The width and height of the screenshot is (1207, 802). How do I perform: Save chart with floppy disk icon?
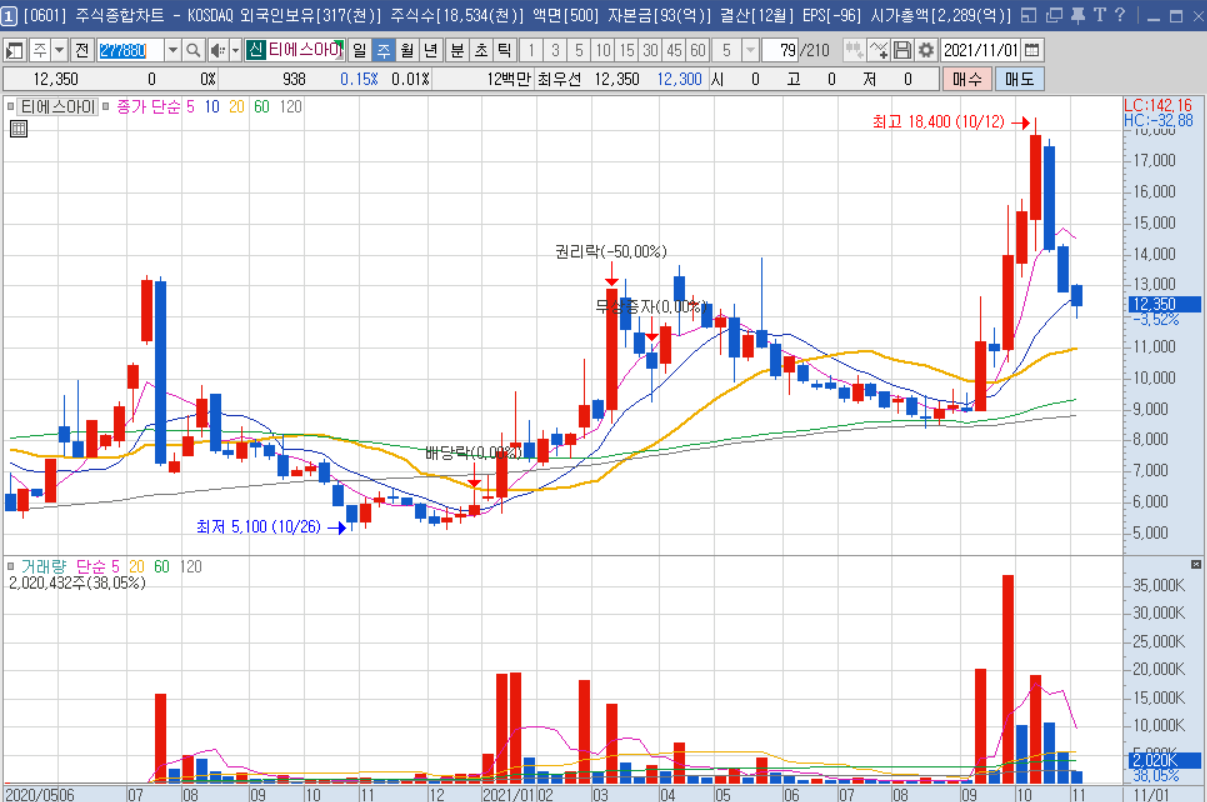click(902, 50)
